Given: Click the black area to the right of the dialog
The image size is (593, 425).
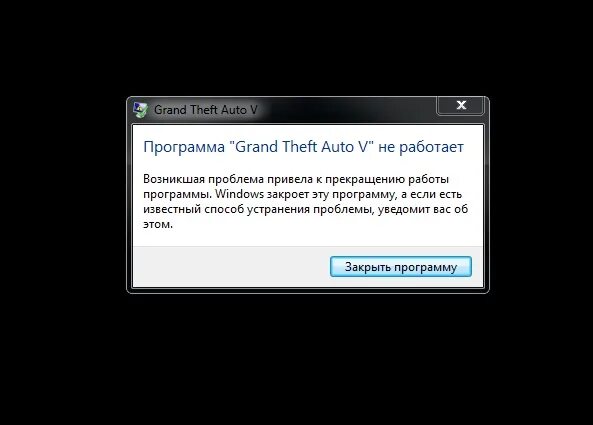Looking at the screenshot, I should tap(541, 195).
